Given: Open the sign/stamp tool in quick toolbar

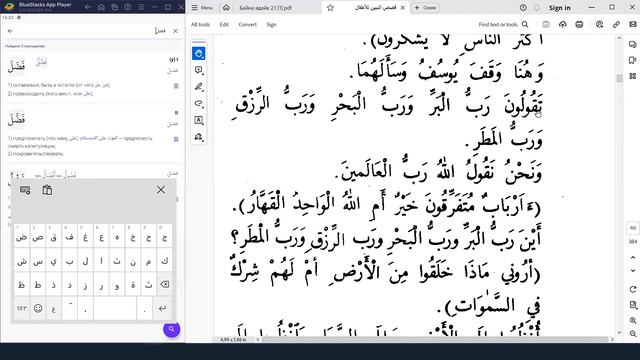Looking at the screenshot, I should click(199, 137).
